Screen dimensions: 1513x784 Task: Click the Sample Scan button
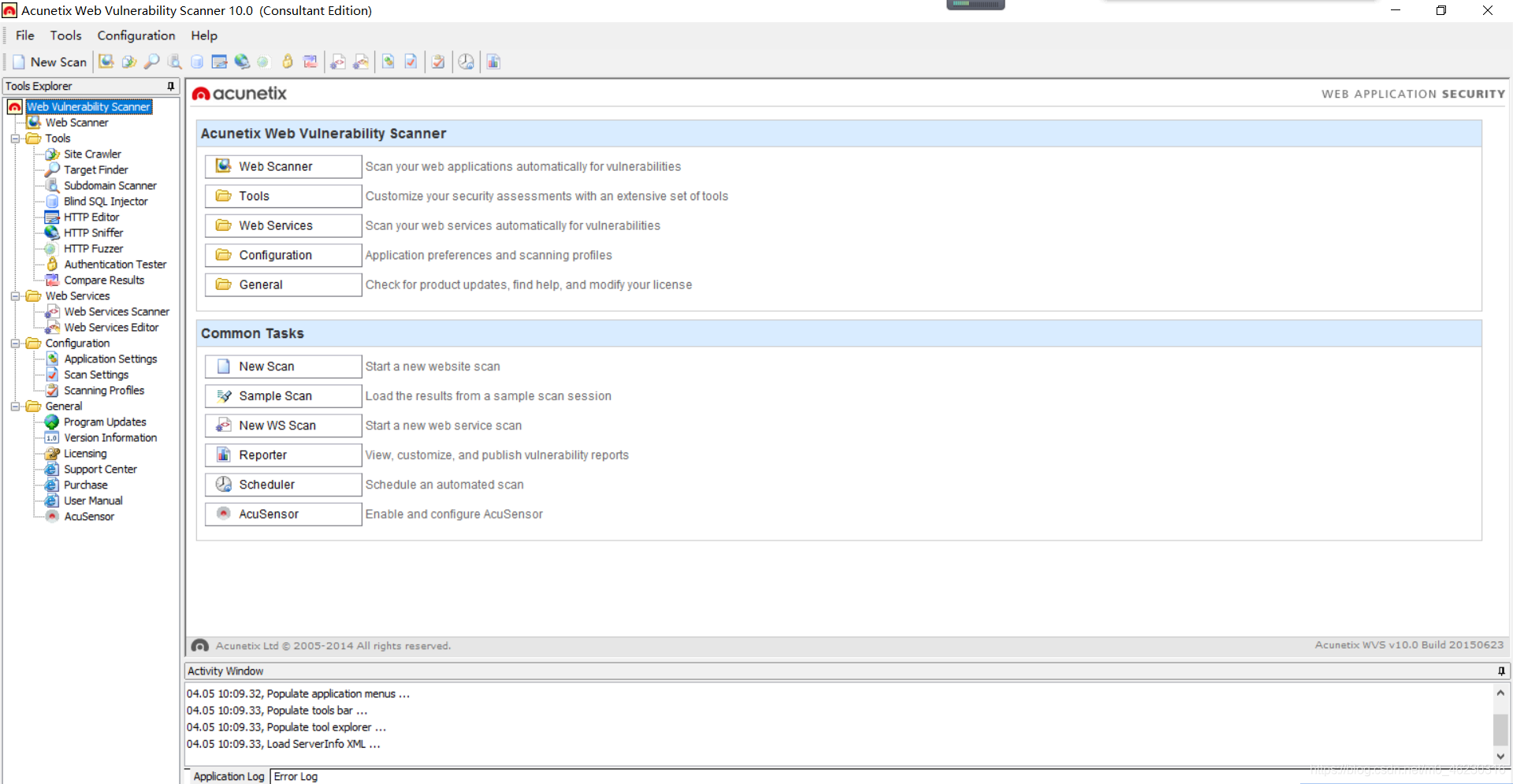(283, 396)
